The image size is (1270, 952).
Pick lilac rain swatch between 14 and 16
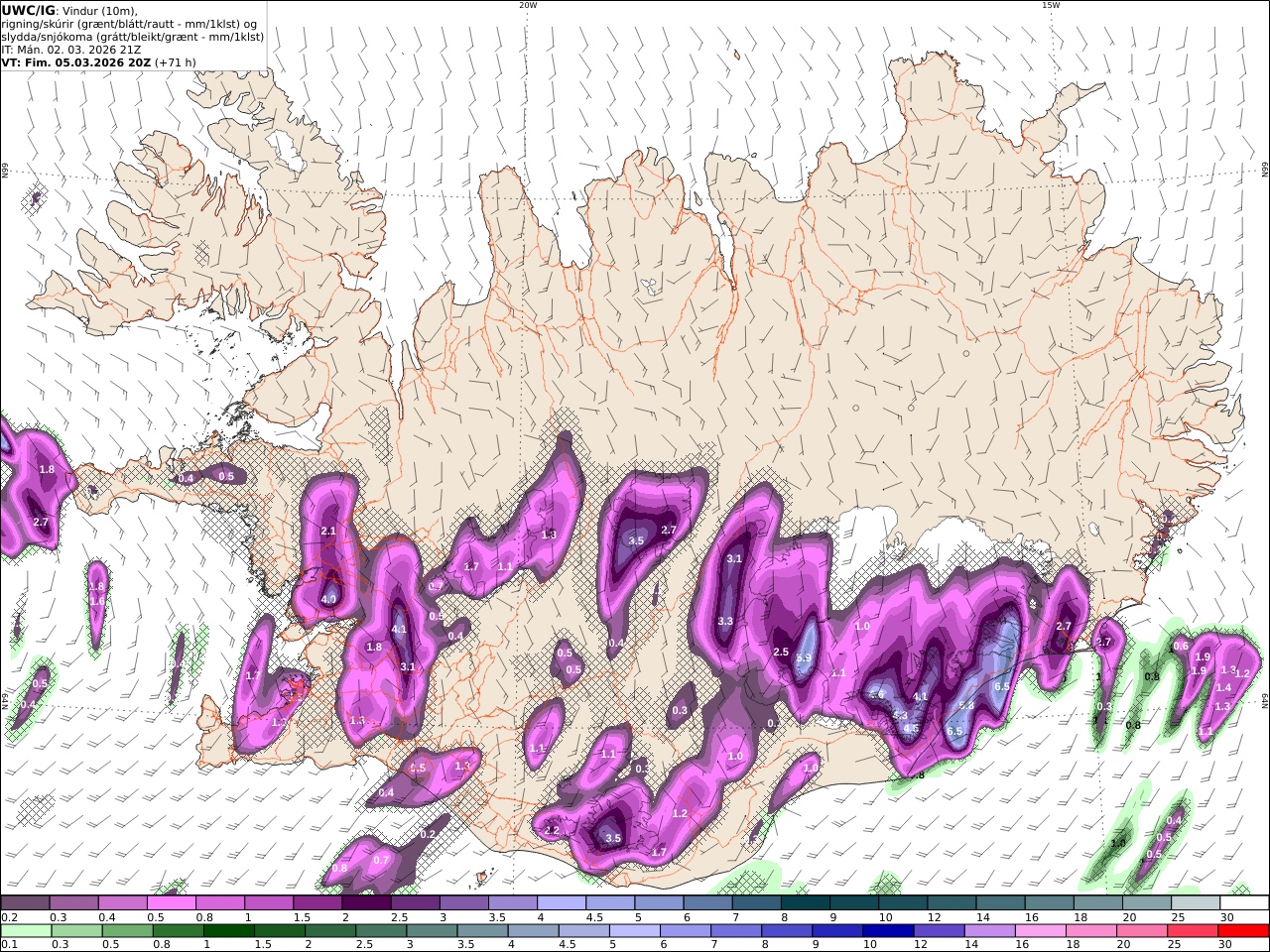coord(988,930)
